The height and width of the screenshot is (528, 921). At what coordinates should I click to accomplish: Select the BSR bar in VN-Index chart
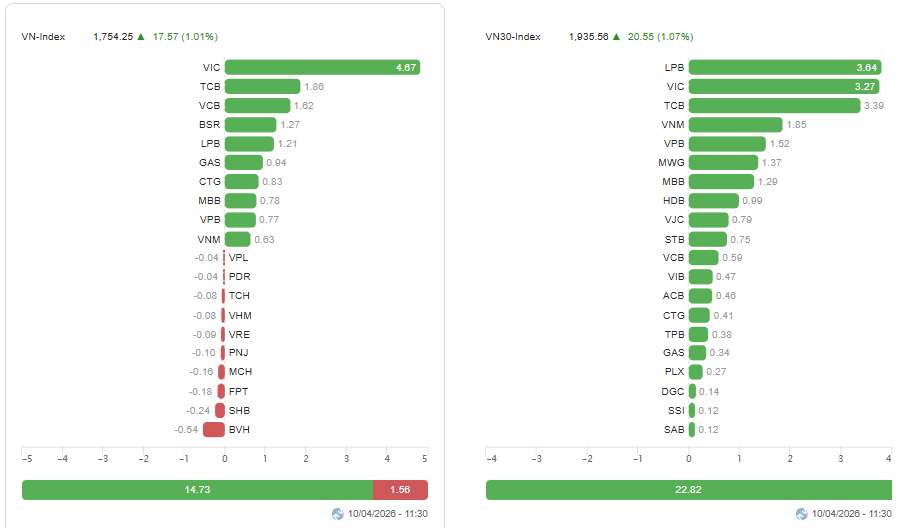(x=250, y=125)
